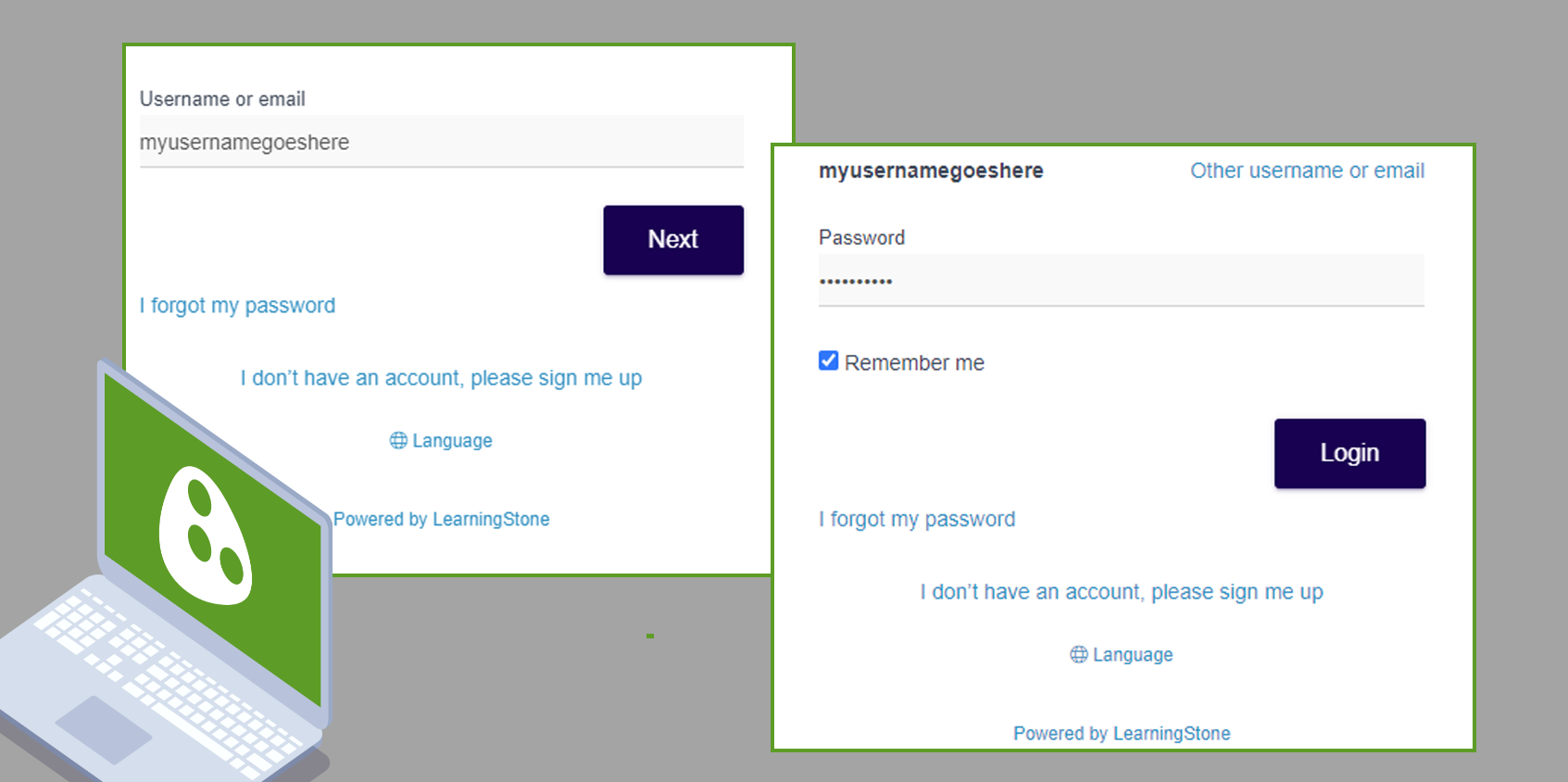Visit Powered by LearningStone link in the right panel

tap(1122, 734)
